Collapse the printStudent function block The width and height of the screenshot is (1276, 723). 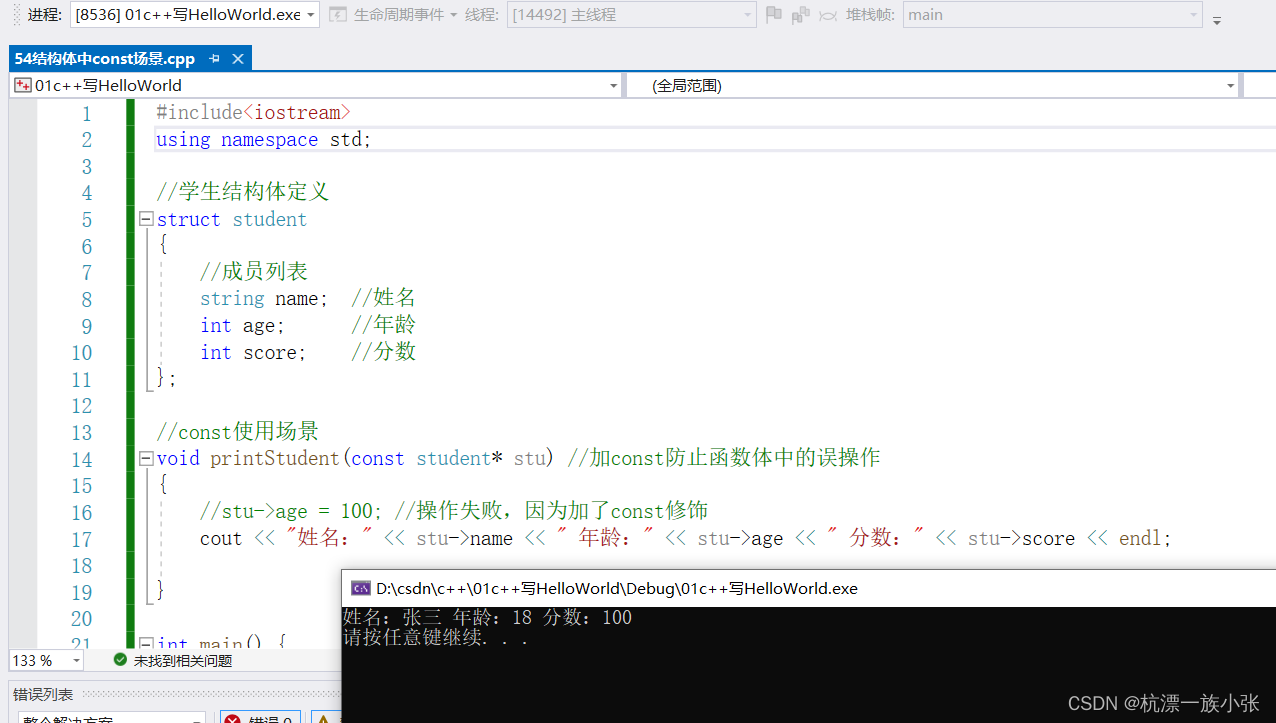(146, 458)
